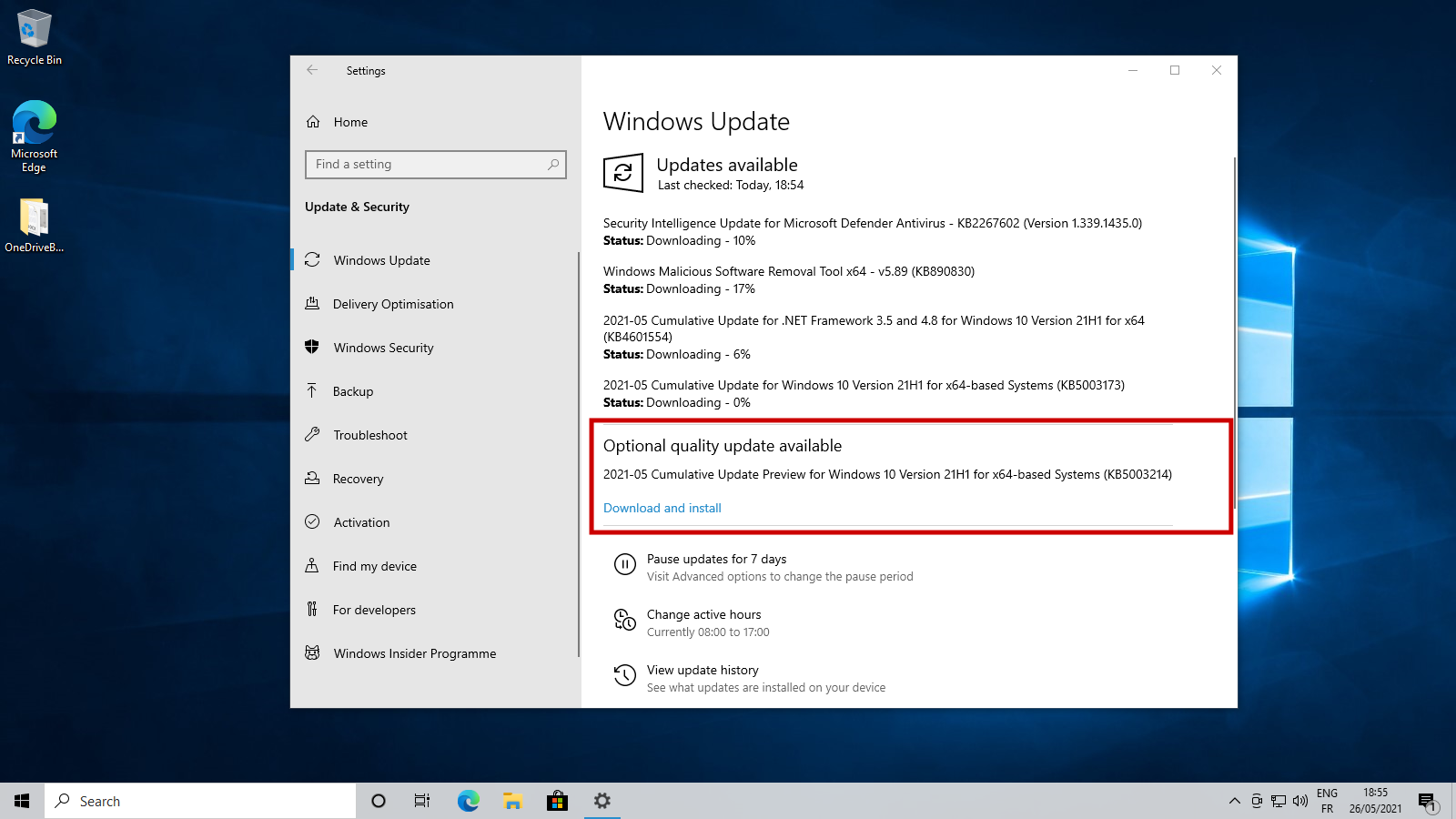The width and height of the screenshot is (1456, 819).
Task: Open Find my device settings
Action: tap(435, 566)
